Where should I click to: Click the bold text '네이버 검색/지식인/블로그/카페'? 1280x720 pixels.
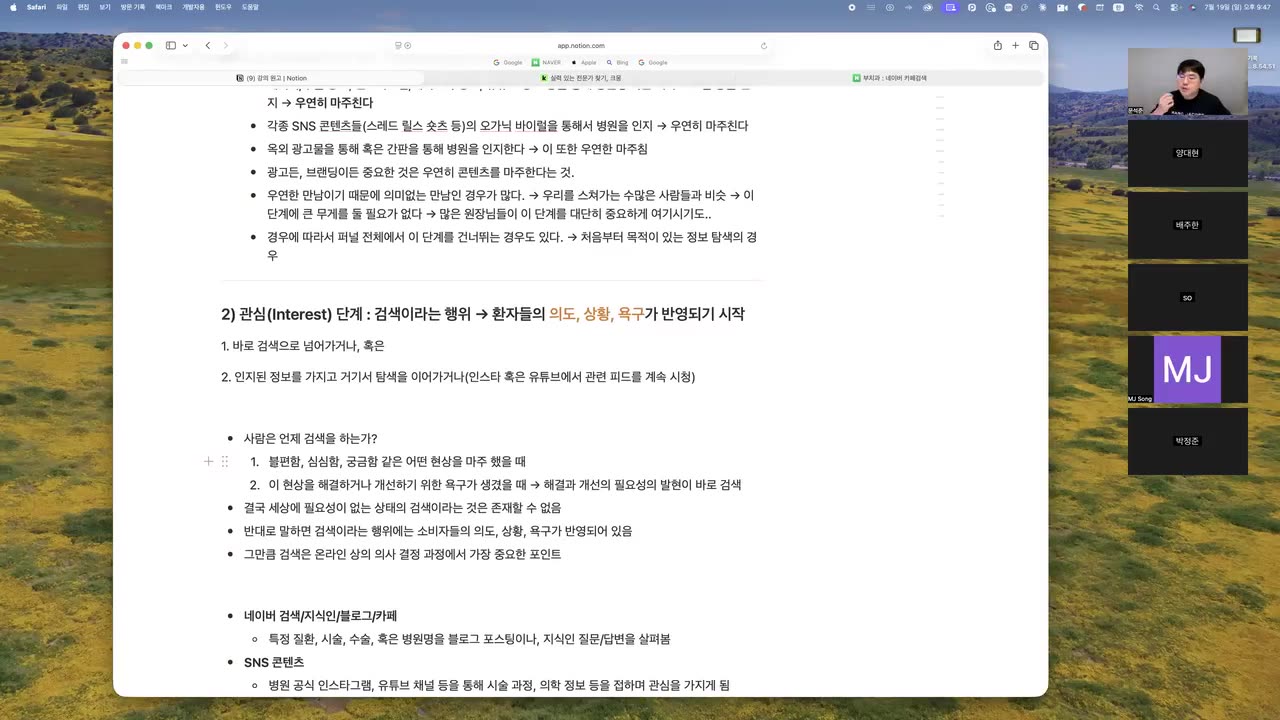320,616
